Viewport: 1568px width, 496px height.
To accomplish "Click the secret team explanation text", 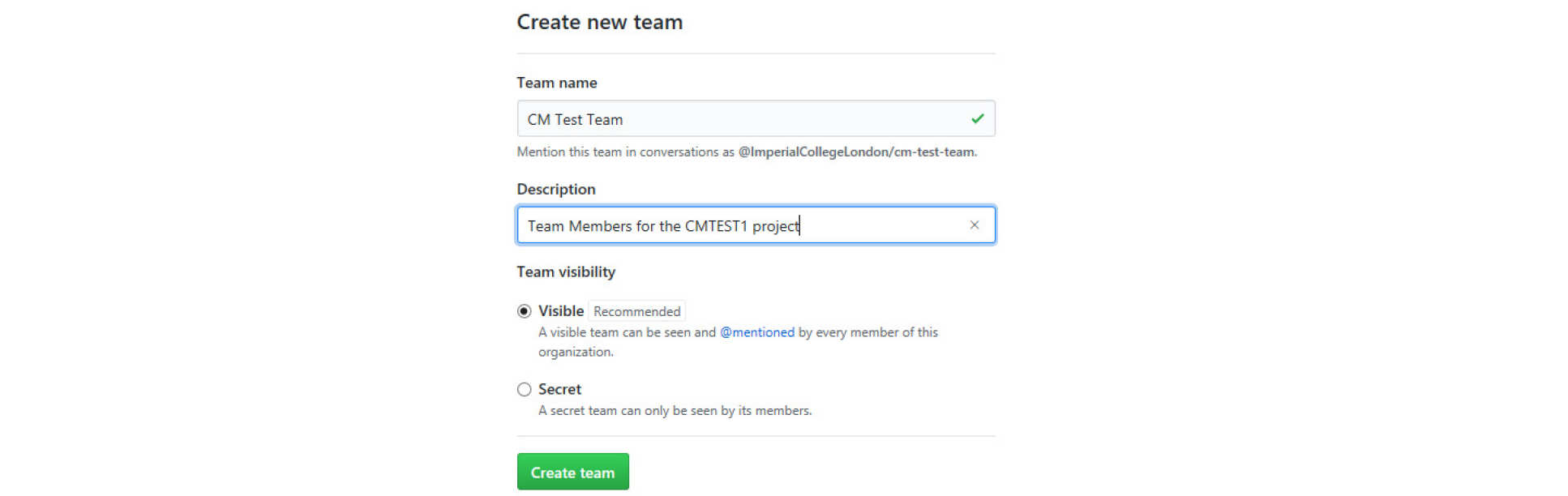I will (675, 411).
